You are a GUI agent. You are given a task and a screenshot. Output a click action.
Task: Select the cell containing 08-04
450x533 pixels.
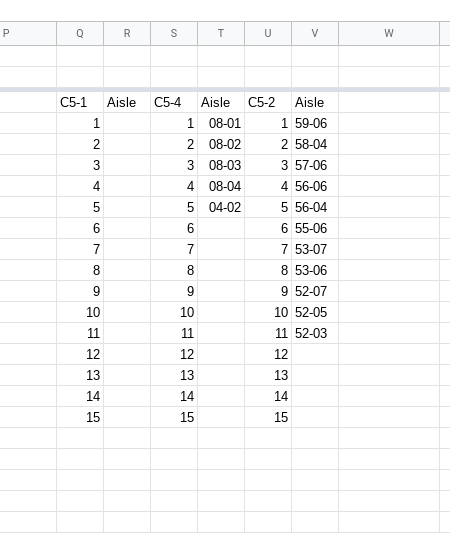pyautogui.click(x=221, y=186)
